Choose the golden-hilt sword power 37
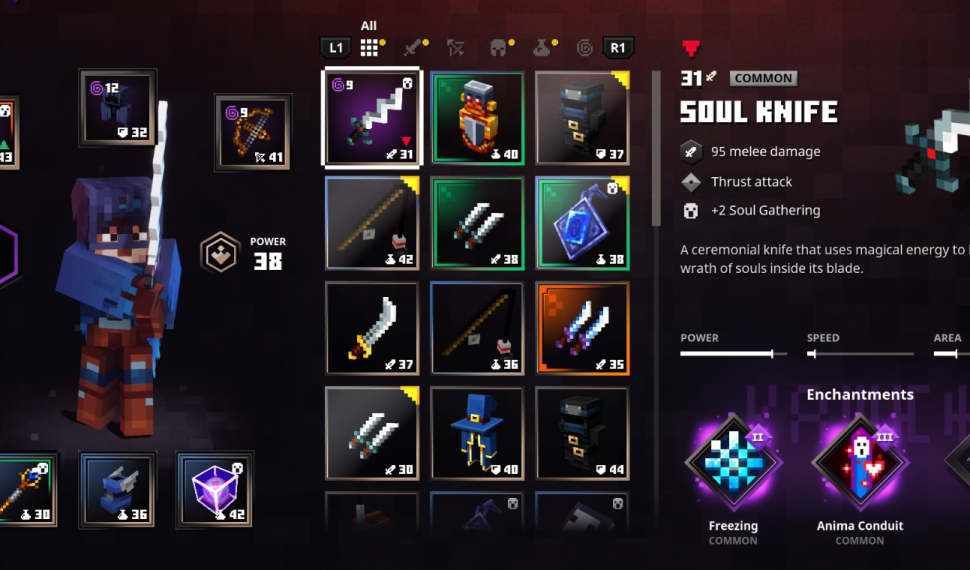970x570 pixels. tap(372, 328)
